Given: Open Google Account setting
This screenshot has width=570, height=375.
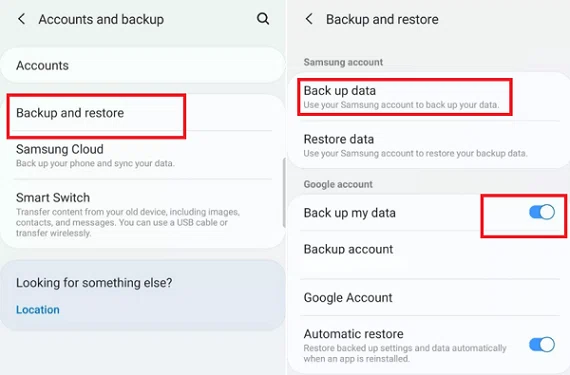Looking at the screenshot, I should (x=429, y=298).
